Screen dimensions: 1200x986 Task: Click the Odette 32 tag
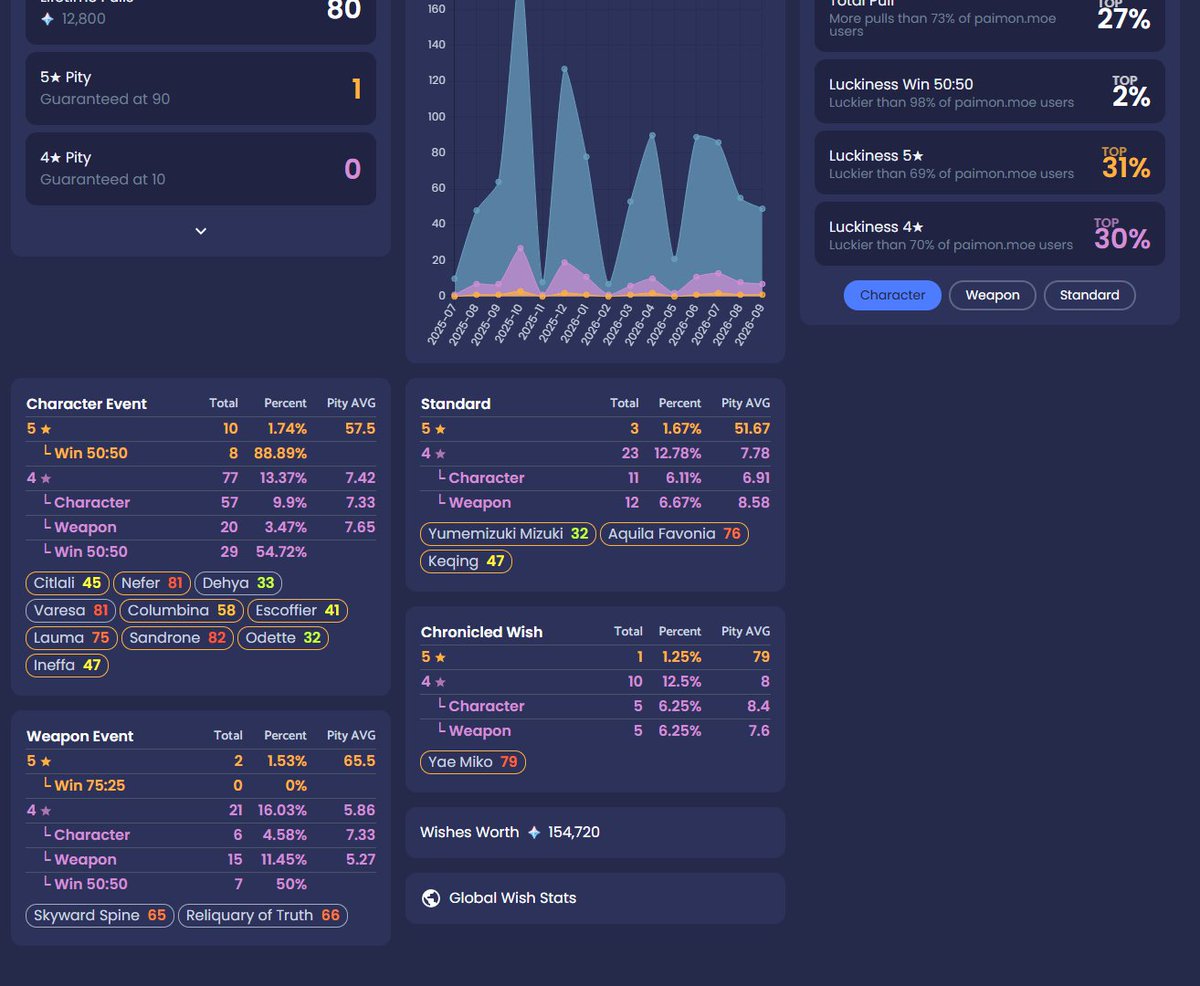click(283, 638)
